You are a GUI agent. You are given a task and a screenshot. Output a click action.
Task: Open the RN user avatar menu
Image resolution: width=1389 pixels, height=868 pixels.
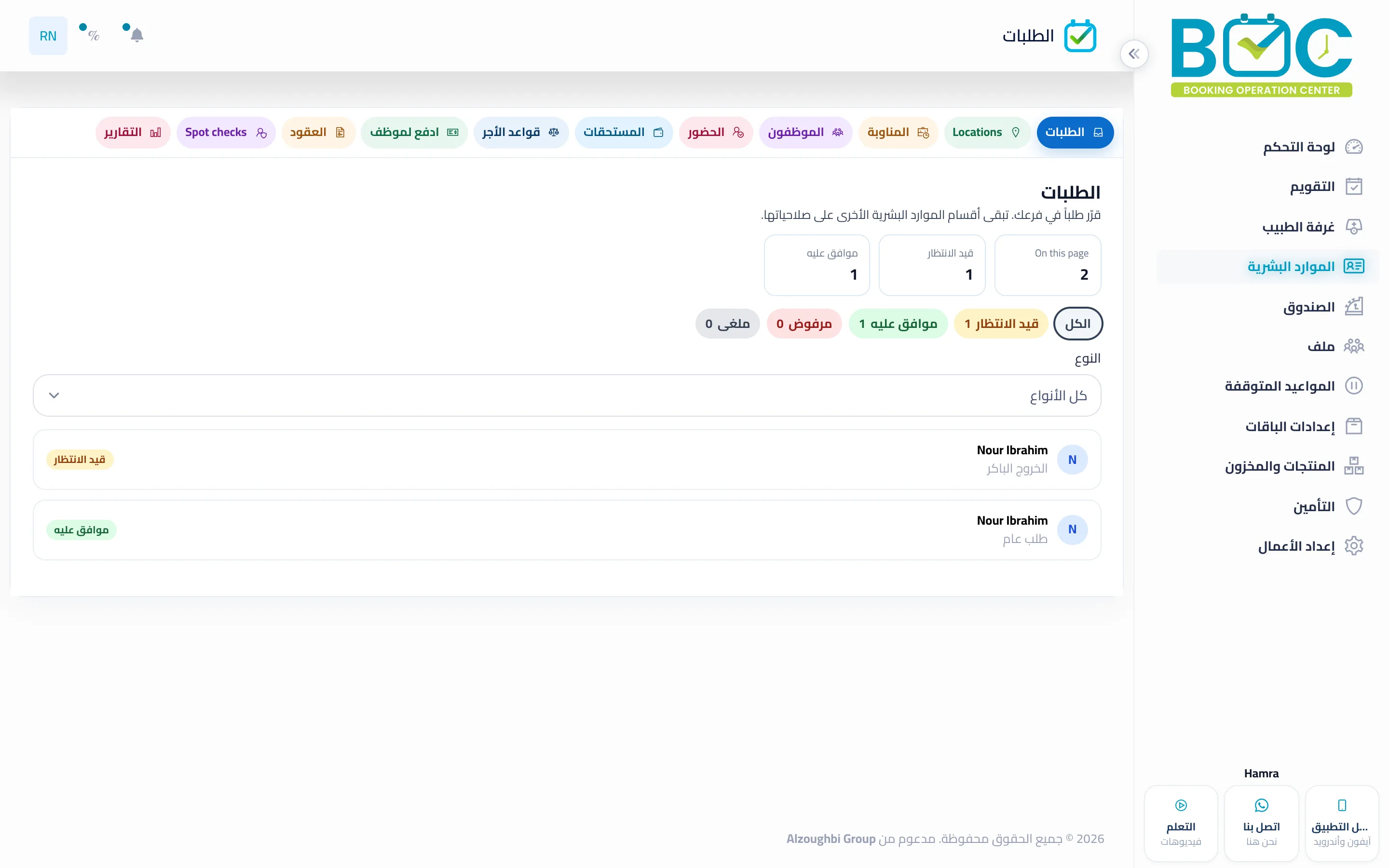[x=48, y=36]
